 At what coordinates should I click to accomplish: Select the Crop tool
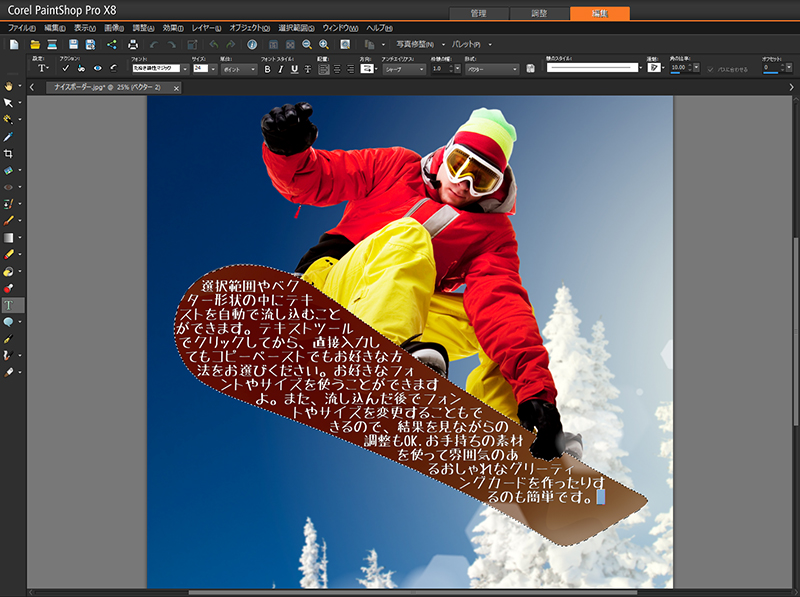click(x=8, y=154)
